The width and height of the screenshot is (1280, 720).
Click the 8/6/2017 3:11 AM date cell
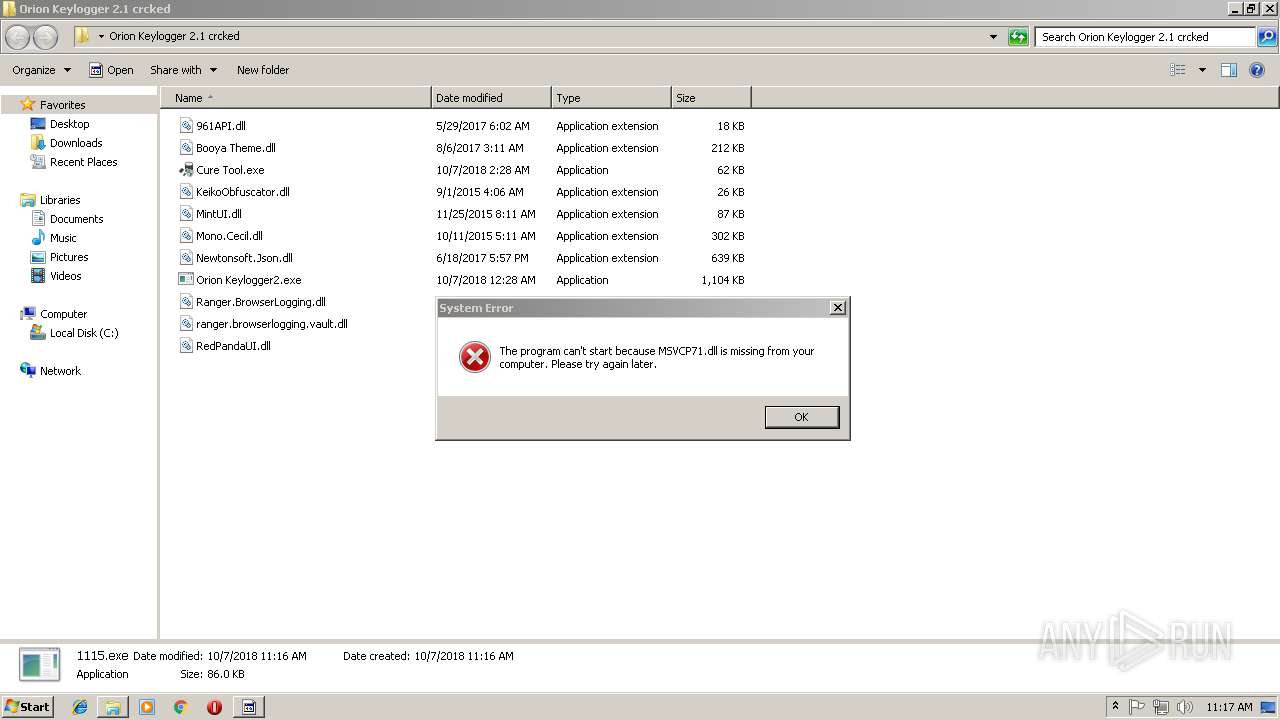[480, 148]
